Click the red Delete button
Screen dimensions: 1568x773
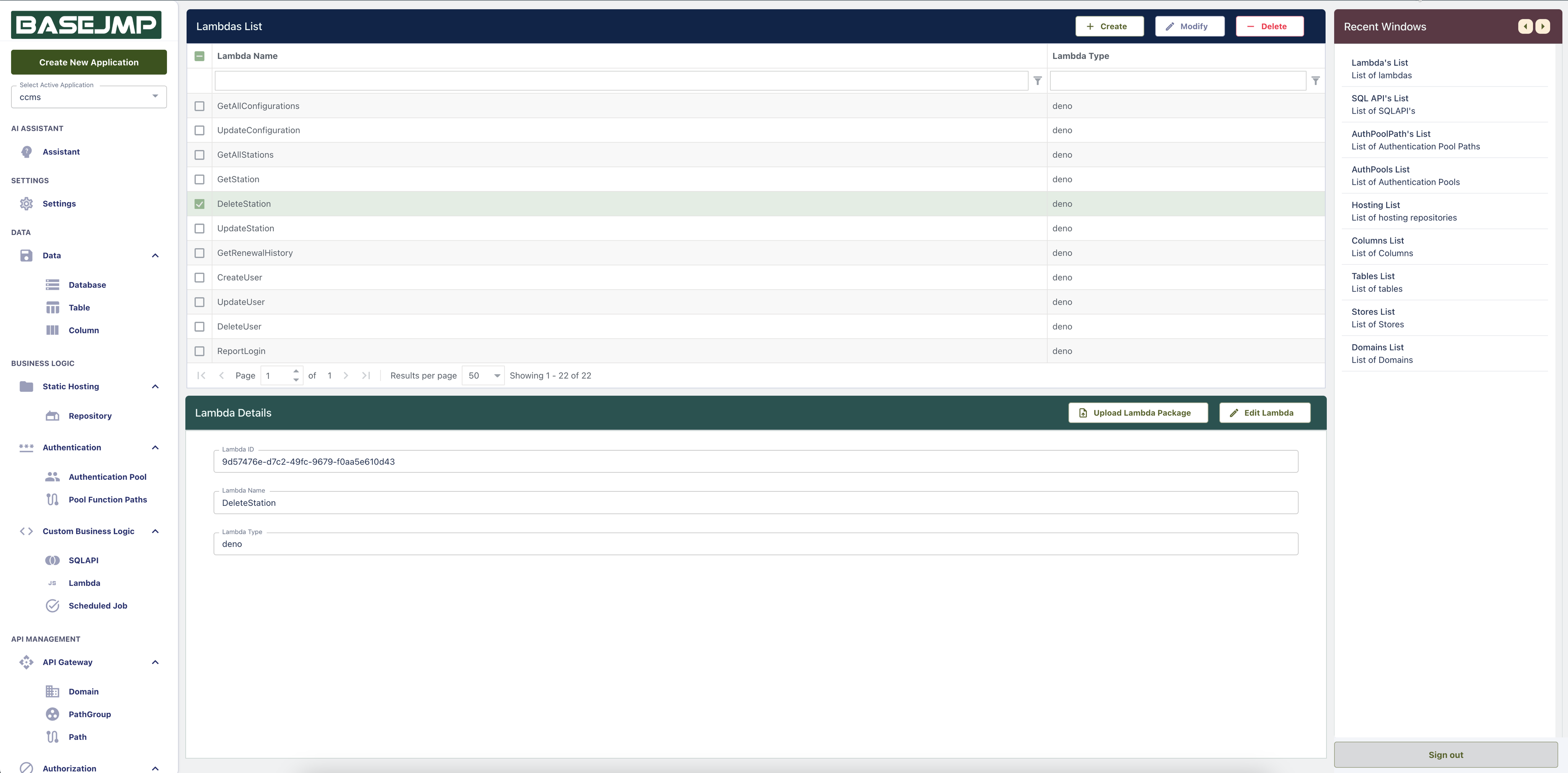(x=1269, y=26)
